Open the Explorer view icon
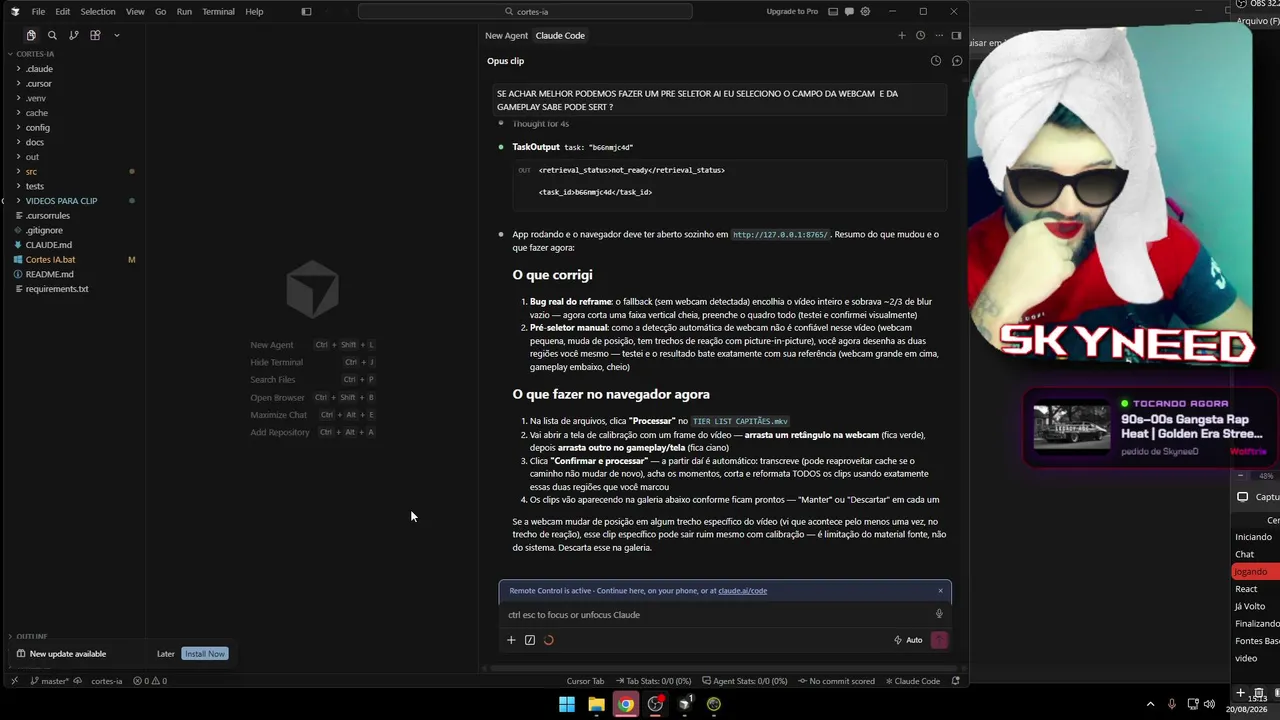This screenshot has width=1280, height=720. (x=31, y=35)
